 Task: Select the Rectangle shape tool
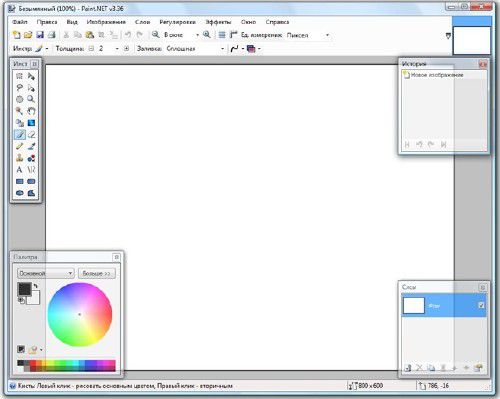20,181
